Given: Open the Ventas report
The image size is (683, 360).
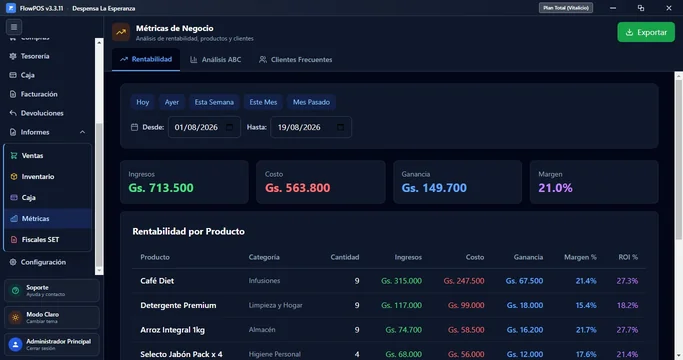Looking at the screenshot, I should tap(48, 156).
